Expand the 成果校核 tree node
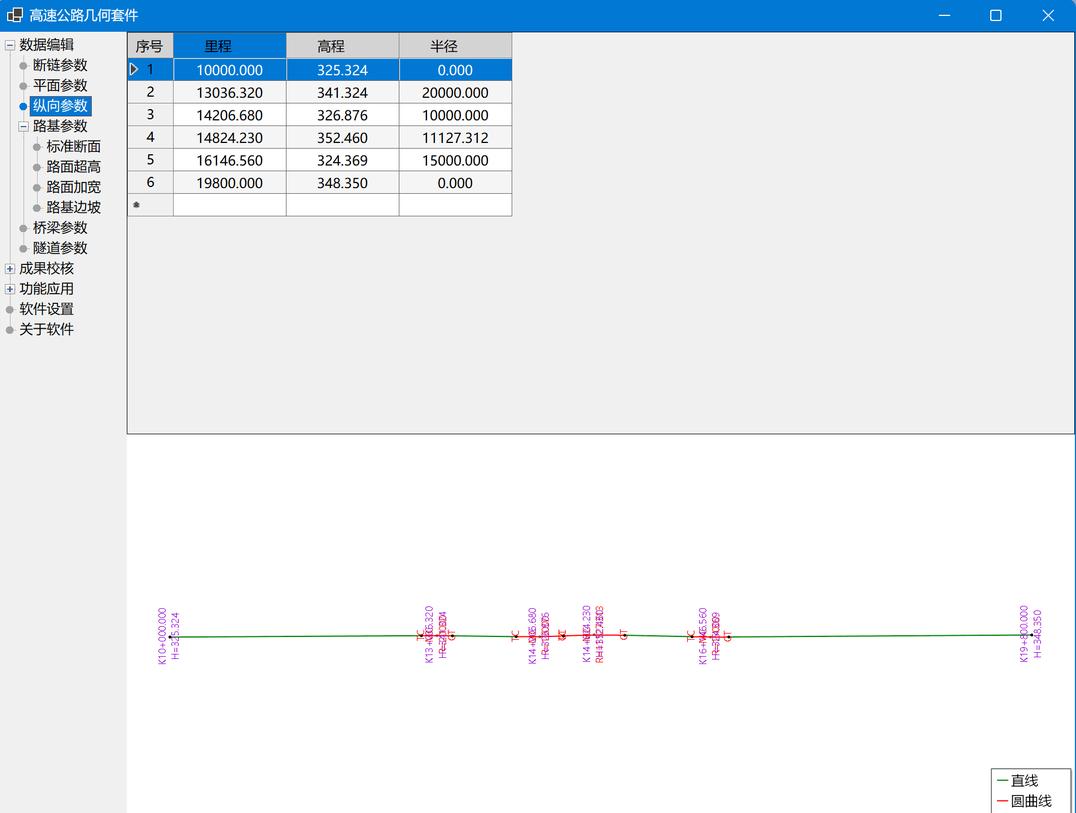 tap(10, 269)
